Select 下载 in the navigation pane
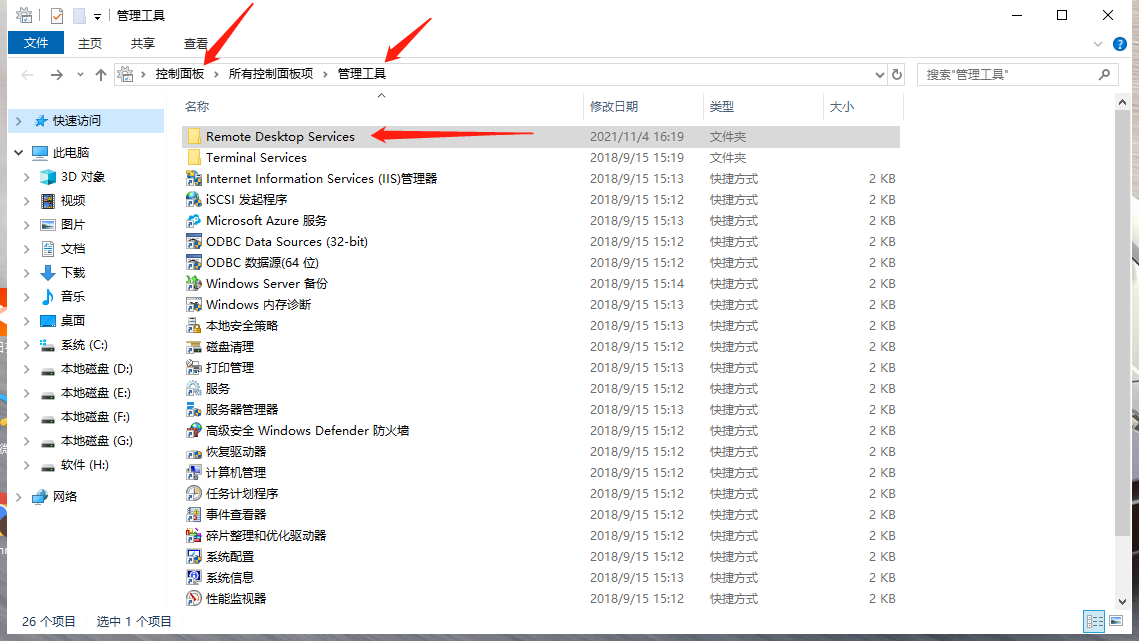1139x641 pixels. click(x=73, y=273)
